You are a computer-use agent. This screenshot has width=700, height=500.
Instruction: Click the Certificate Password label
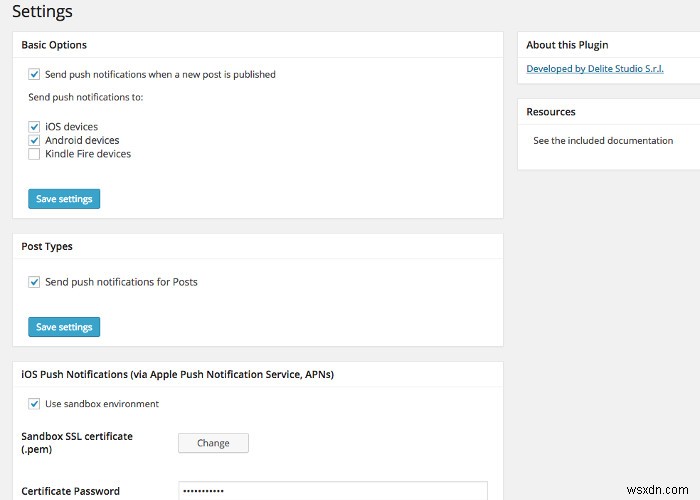[x=71, y=491]
